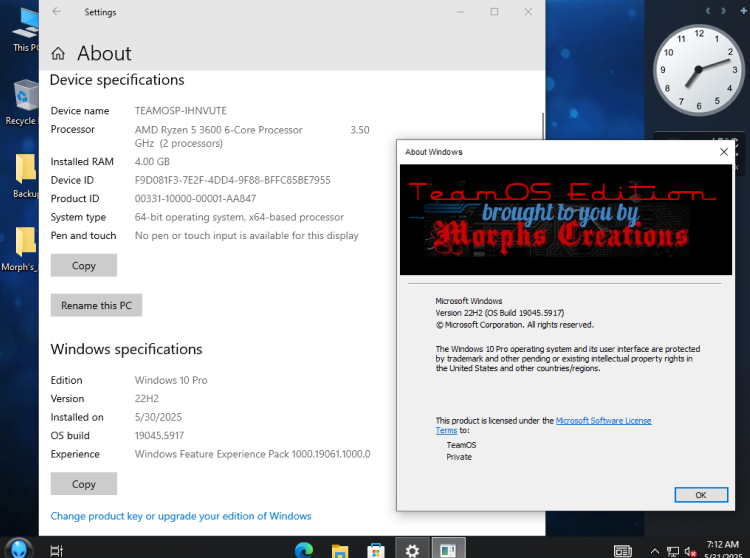Select the Backup folder on desktop

25,175
